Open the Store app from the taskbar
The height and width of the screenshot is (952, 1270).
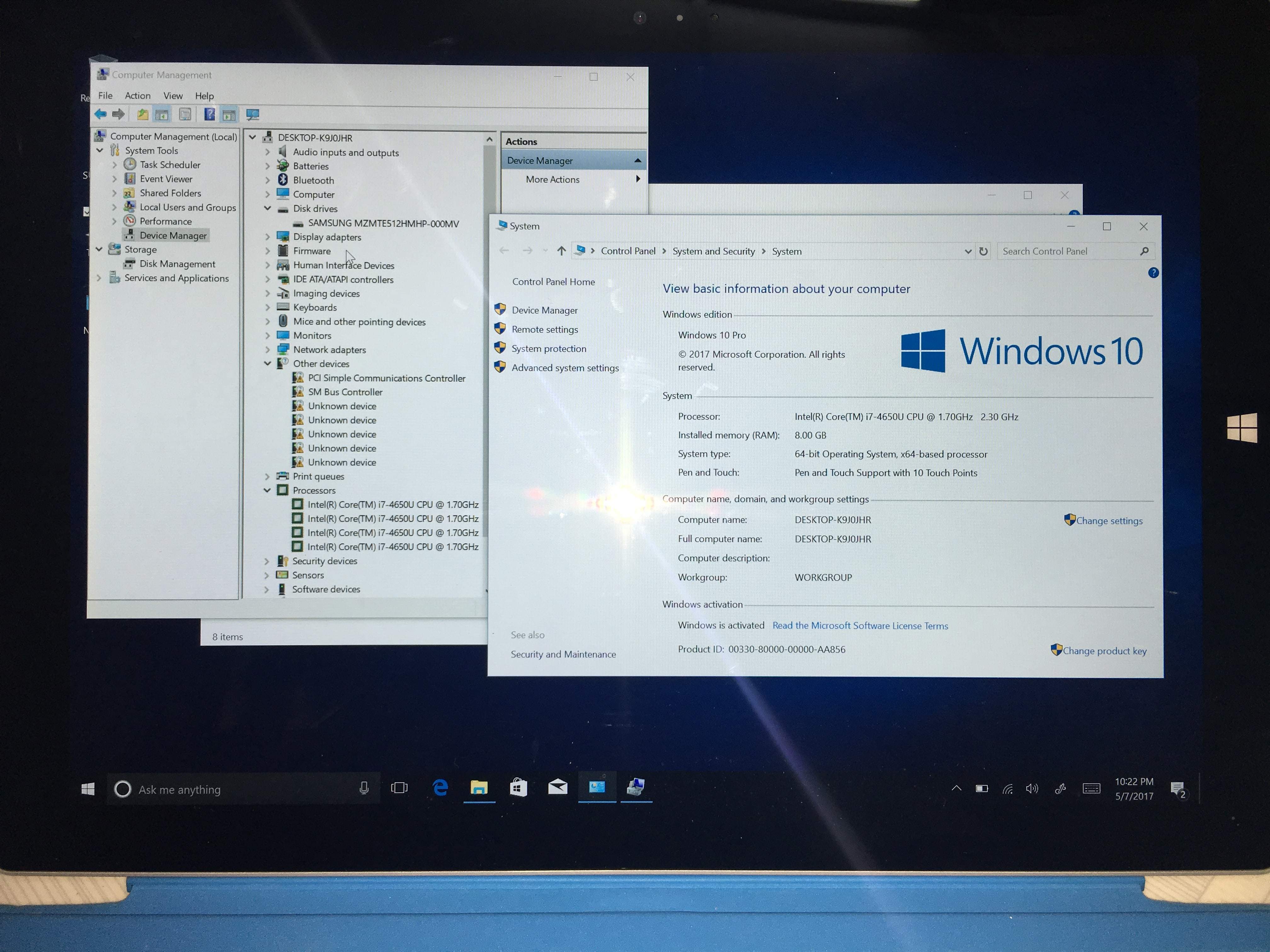[x=518, y=787]
